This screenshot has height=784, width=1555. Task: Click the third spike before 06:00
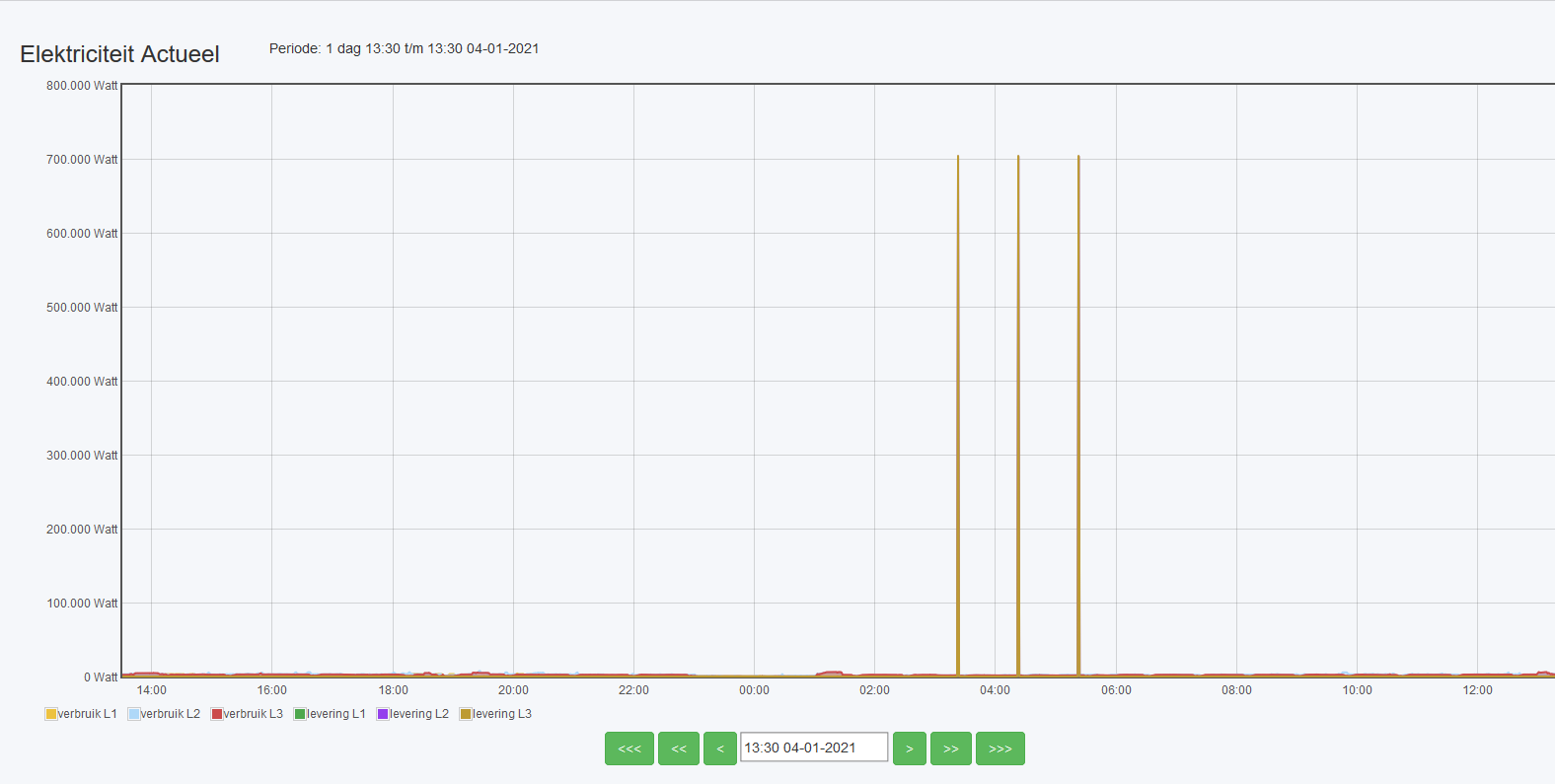tap(1078, 415)
